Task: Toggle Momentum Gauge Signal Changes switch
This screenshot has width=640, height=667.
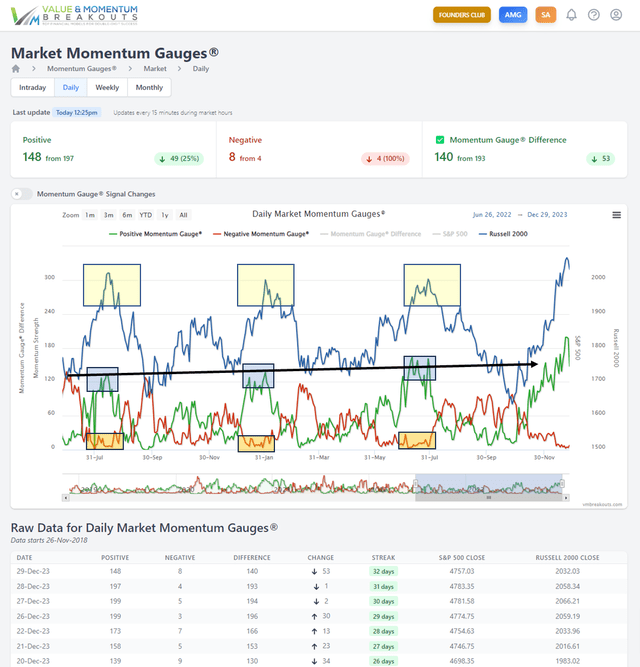Action: click(x=22, y=194)
